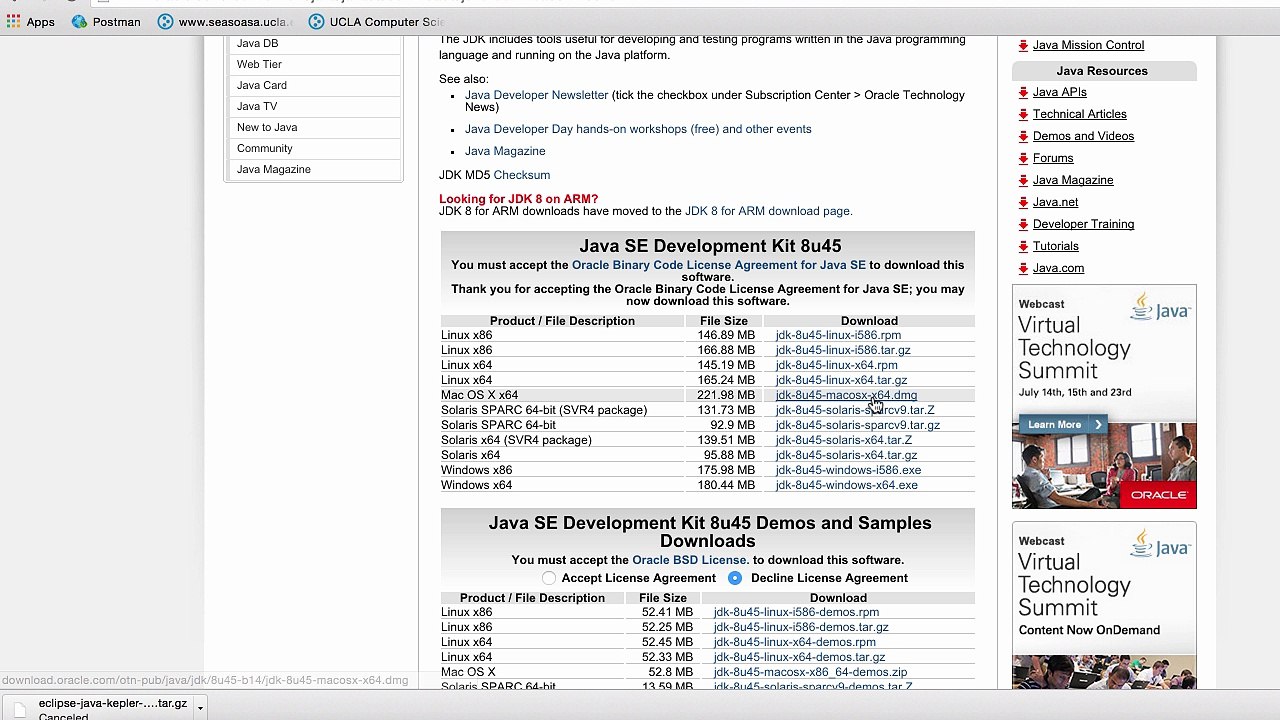This screenshot has height=720, width=1280.
Task: Open the UCLA Computer Science bookmark
Action: [x=377, y=21]
